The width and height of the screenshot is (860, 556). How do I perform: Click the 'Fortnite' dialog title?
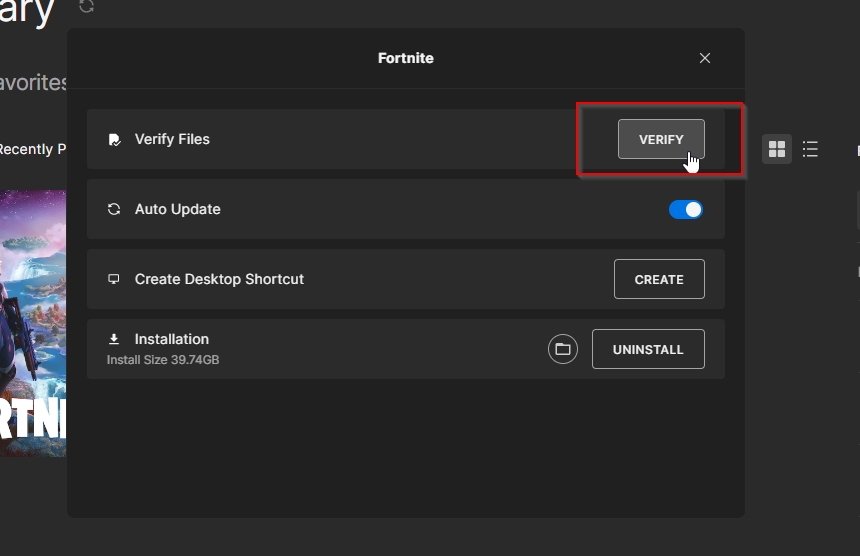(x=406, y=58)
